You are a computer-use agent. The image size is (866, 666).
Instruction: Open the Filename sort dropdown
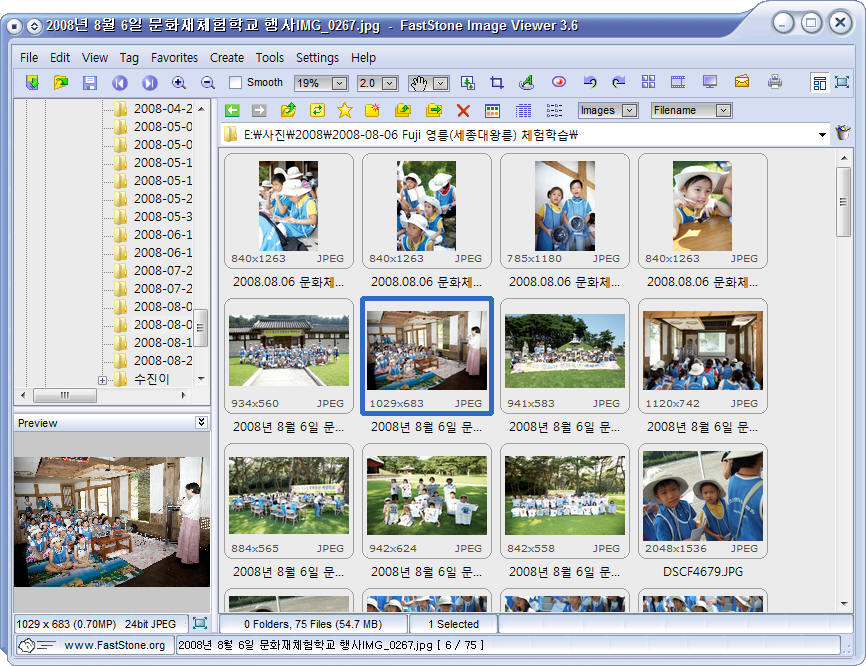[x=724, y=110]
